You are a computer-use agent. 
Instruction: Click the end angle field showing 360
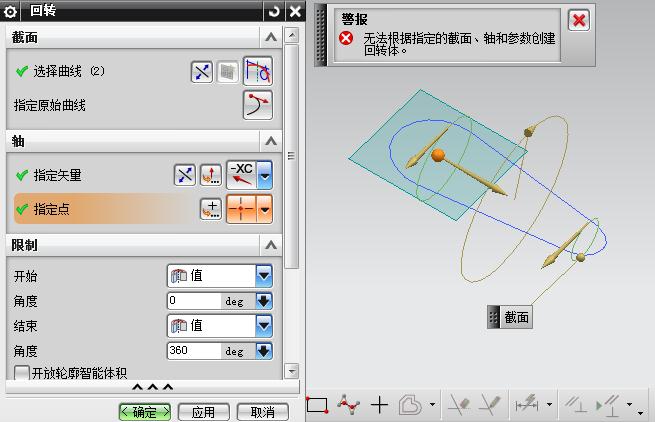[x=194, y=351]
